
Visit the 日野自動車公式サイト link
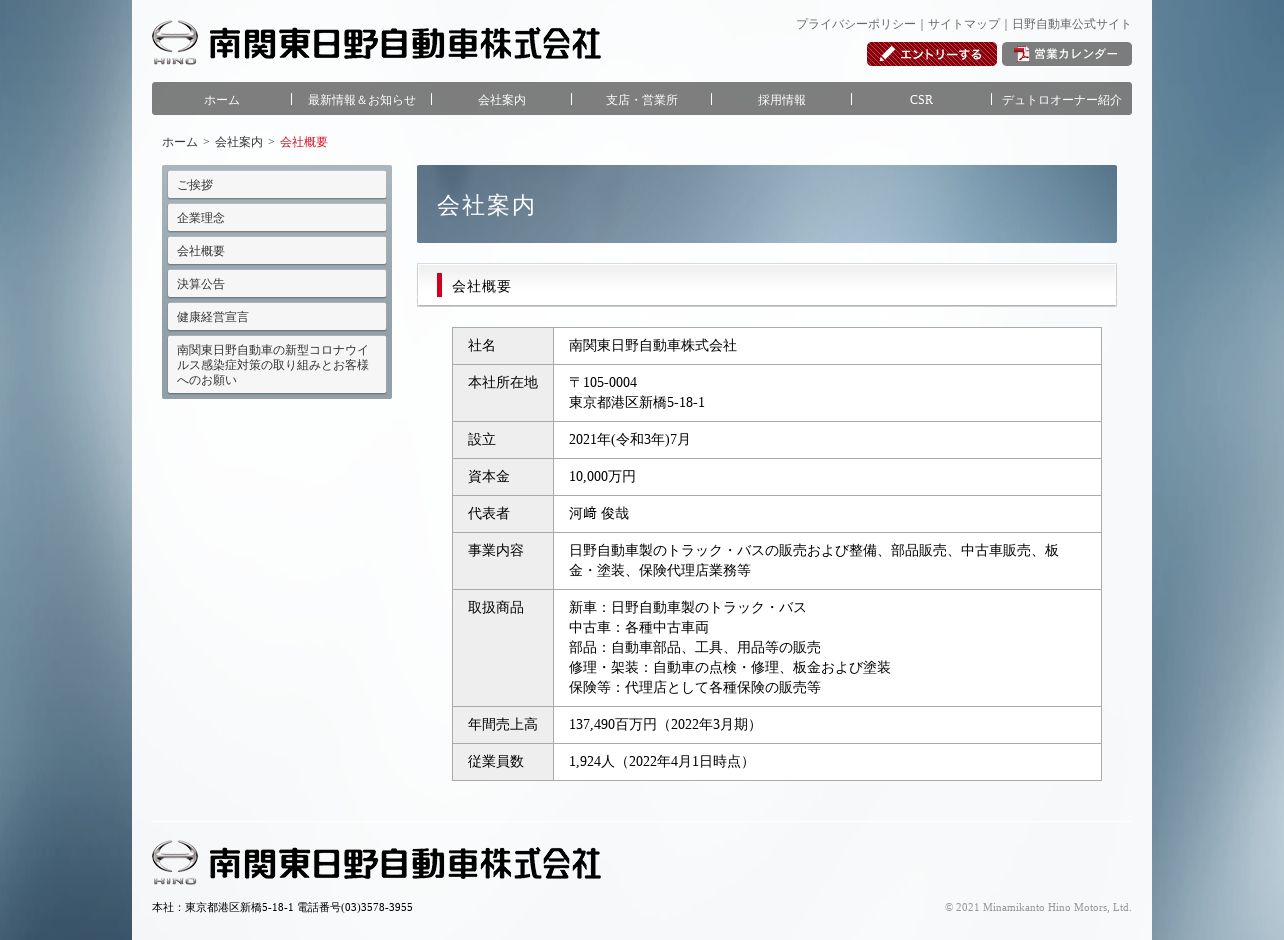(1072, 24)
